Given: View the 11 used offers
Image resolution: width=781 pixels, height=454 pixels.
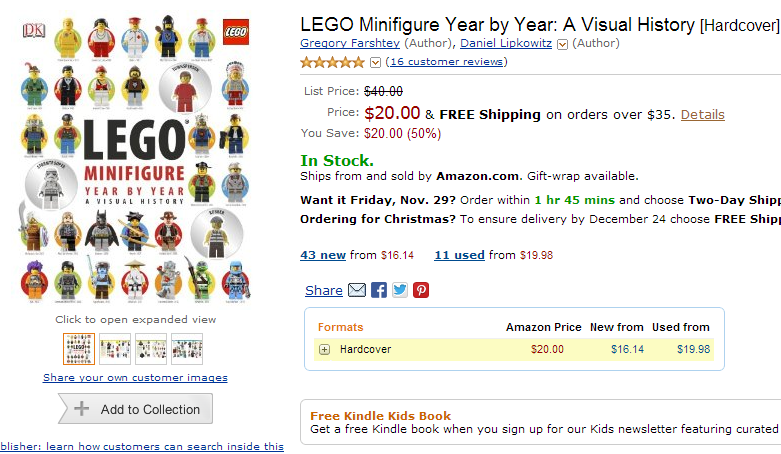Looking at the screenshot, I should (x=459, y=255).
